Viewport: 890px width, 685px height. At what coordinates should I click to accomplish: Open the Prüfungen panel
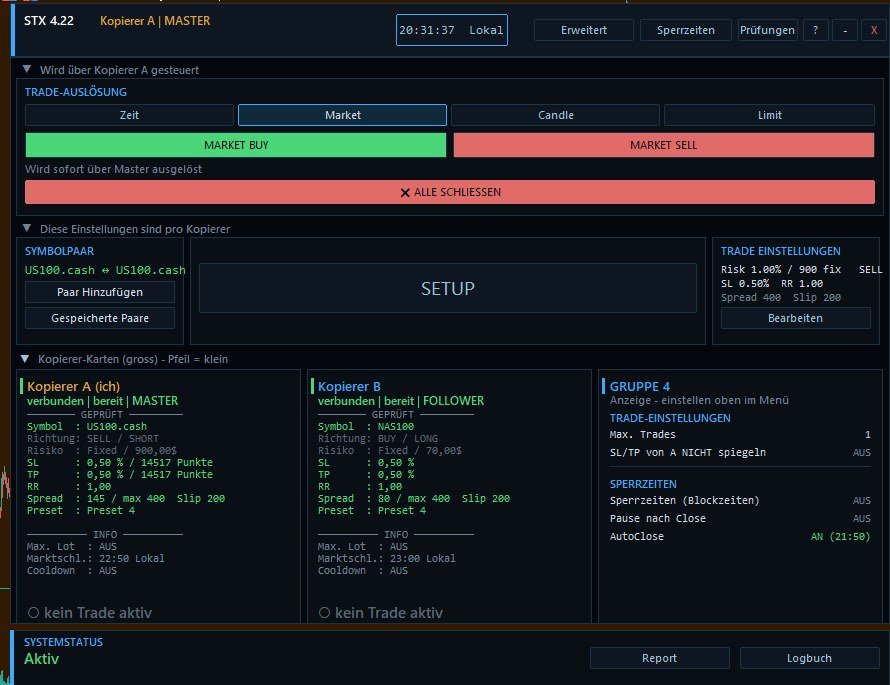tap(767, 30)
